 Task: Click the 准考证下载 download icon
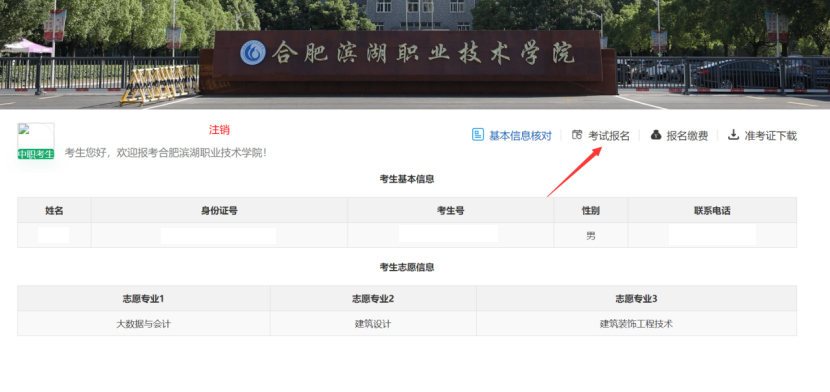click(x=733, y=135)
